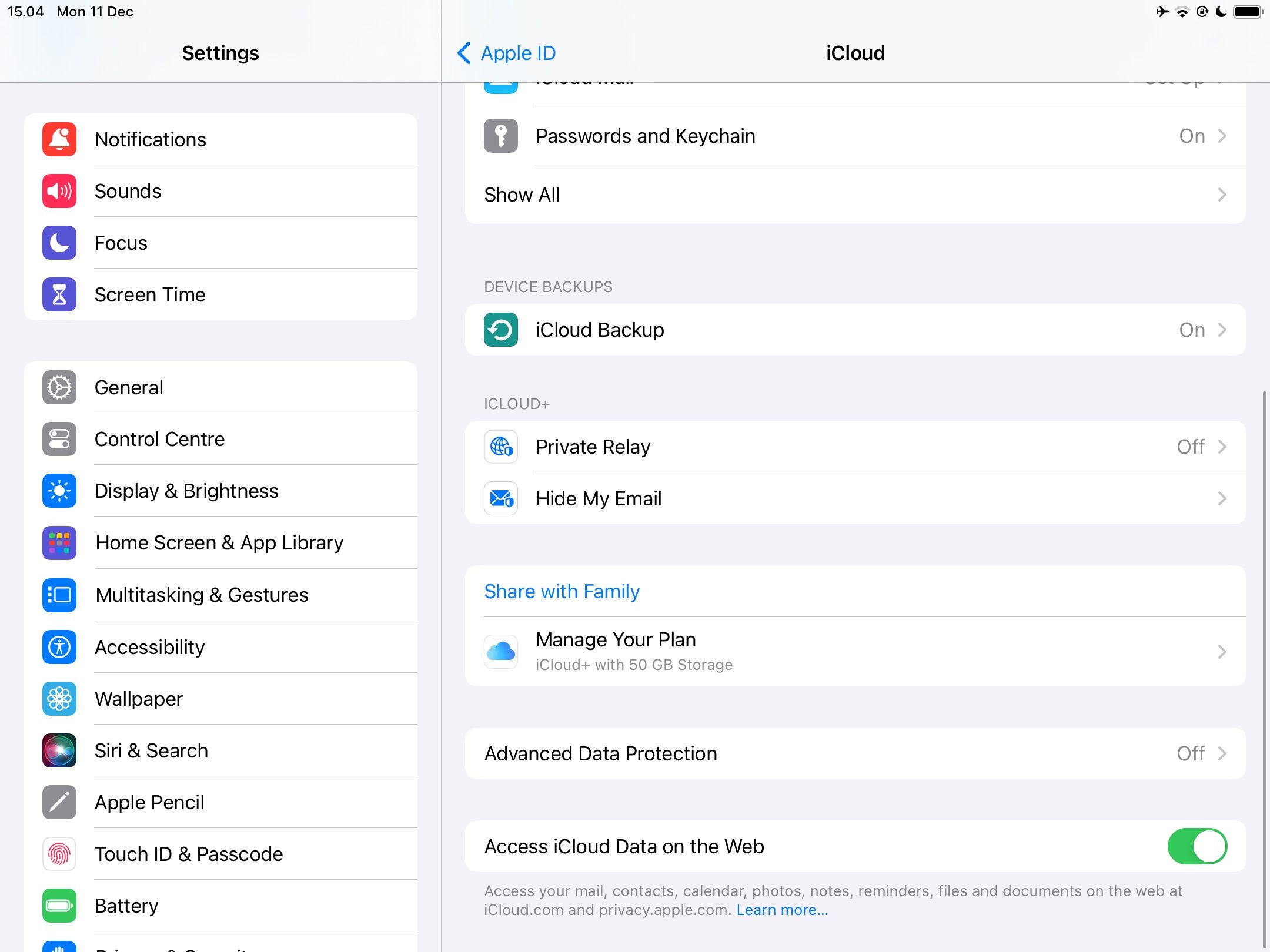Select the iCloud Backup icon
1270x952 pixels.
click(x=500, y=330)
